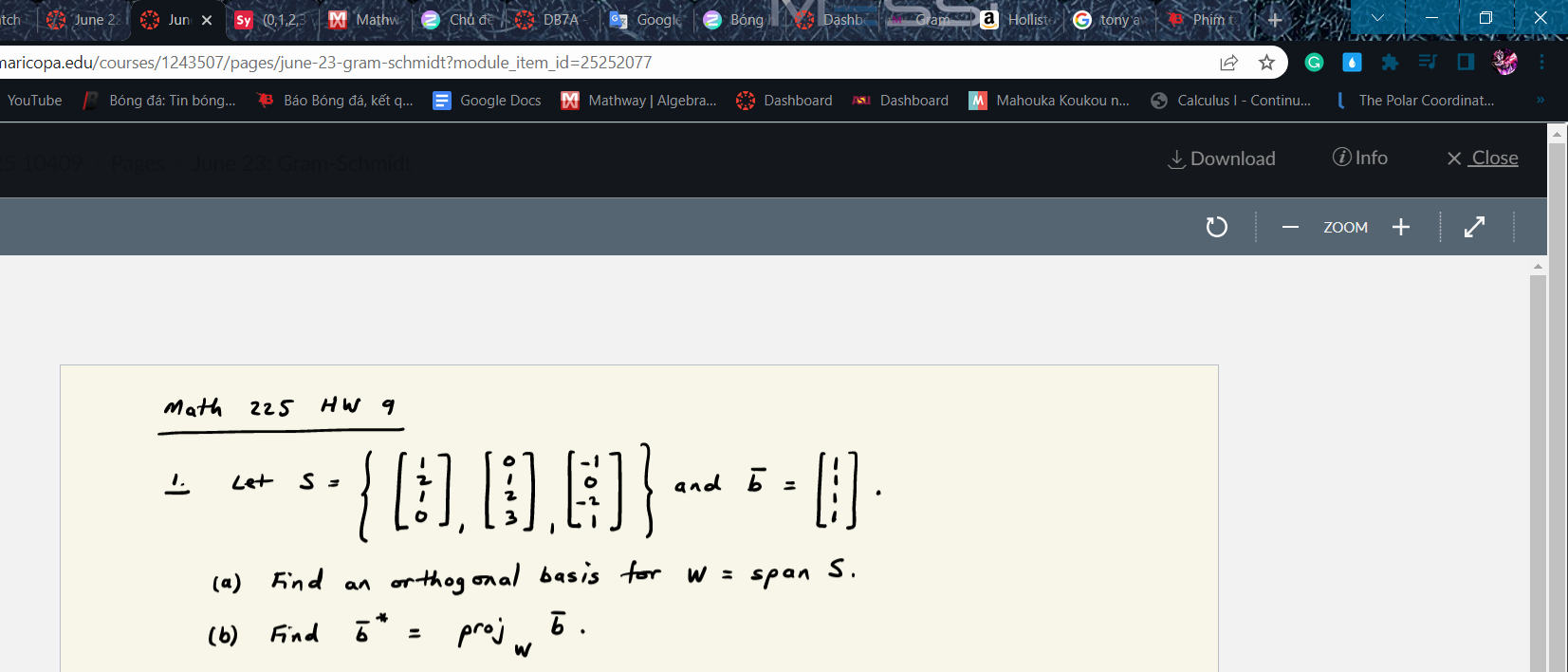The height and width of the screenshot is (672, 1568).
Task: Open the YouTube bookmark
Action: point(34,101)
